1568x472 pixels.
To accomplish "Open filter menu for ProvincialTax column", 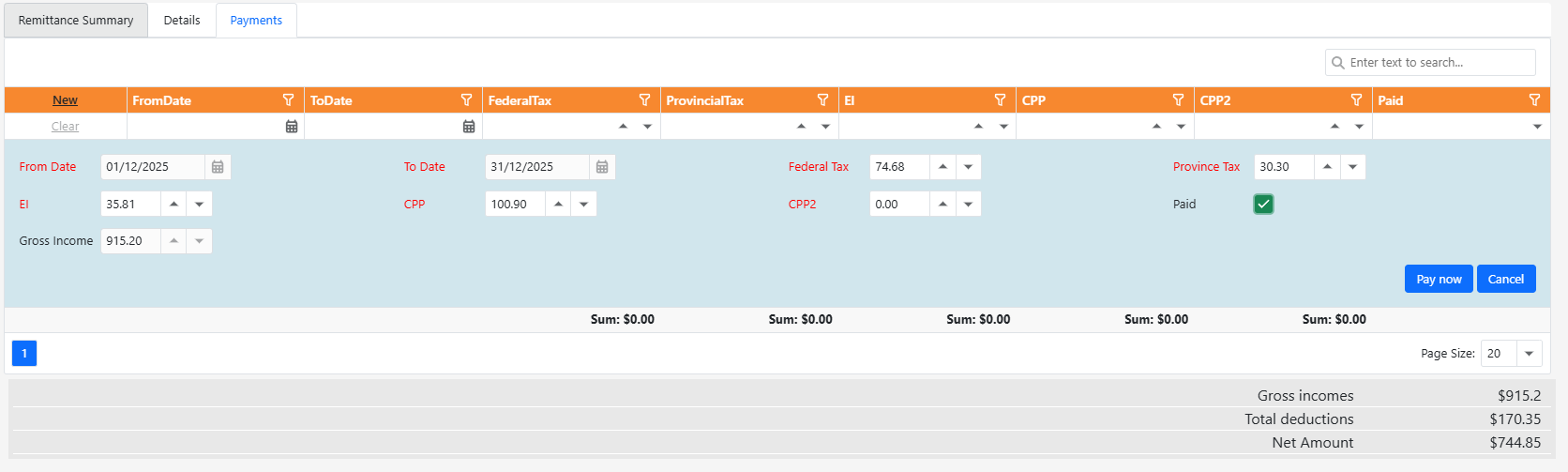I will [x=822, y=99].
